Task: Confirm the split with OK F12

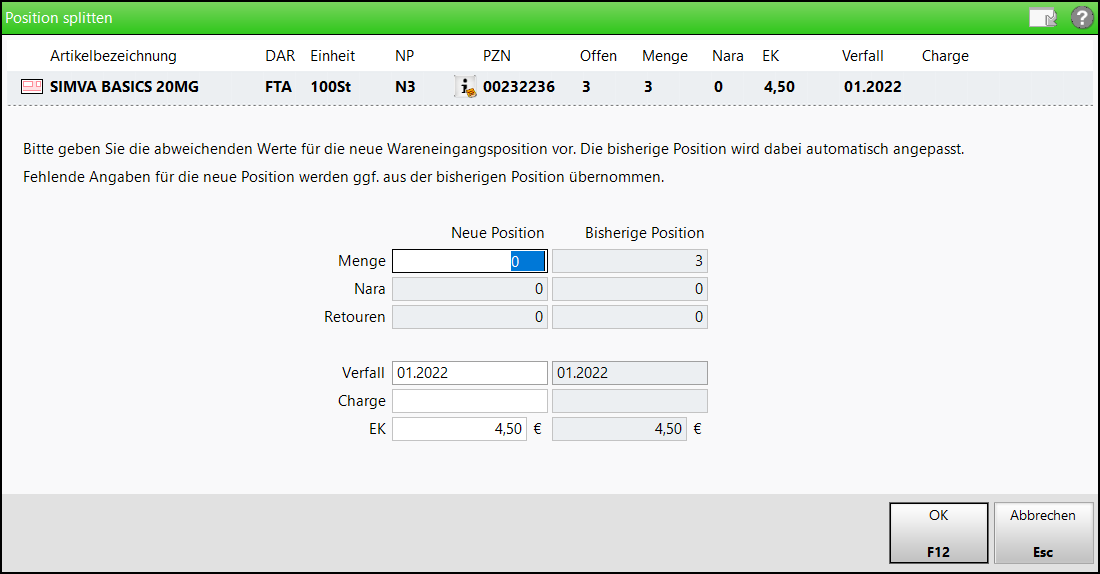Action: tap(938, 532)
